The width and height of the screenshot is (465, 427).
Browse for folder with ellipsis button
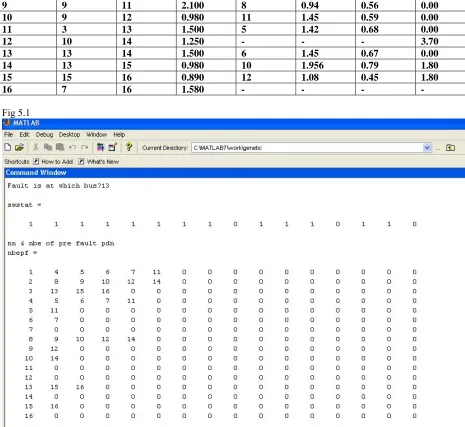pyautogui.click(x=438, y=148)
